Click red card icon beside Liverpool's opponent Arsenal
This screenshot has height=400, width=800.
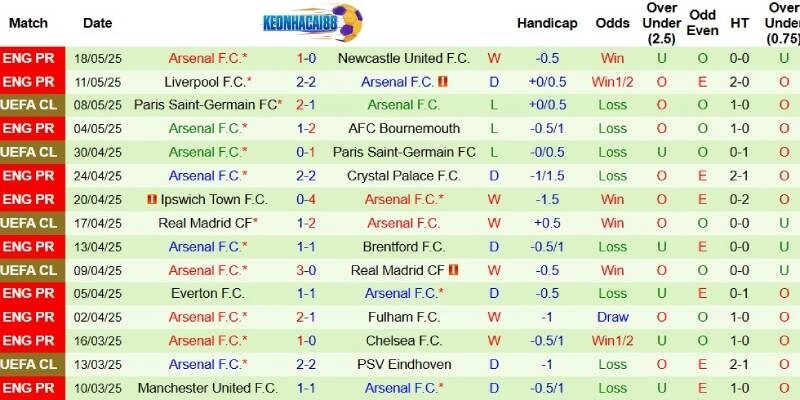click(x=442, y=81)
